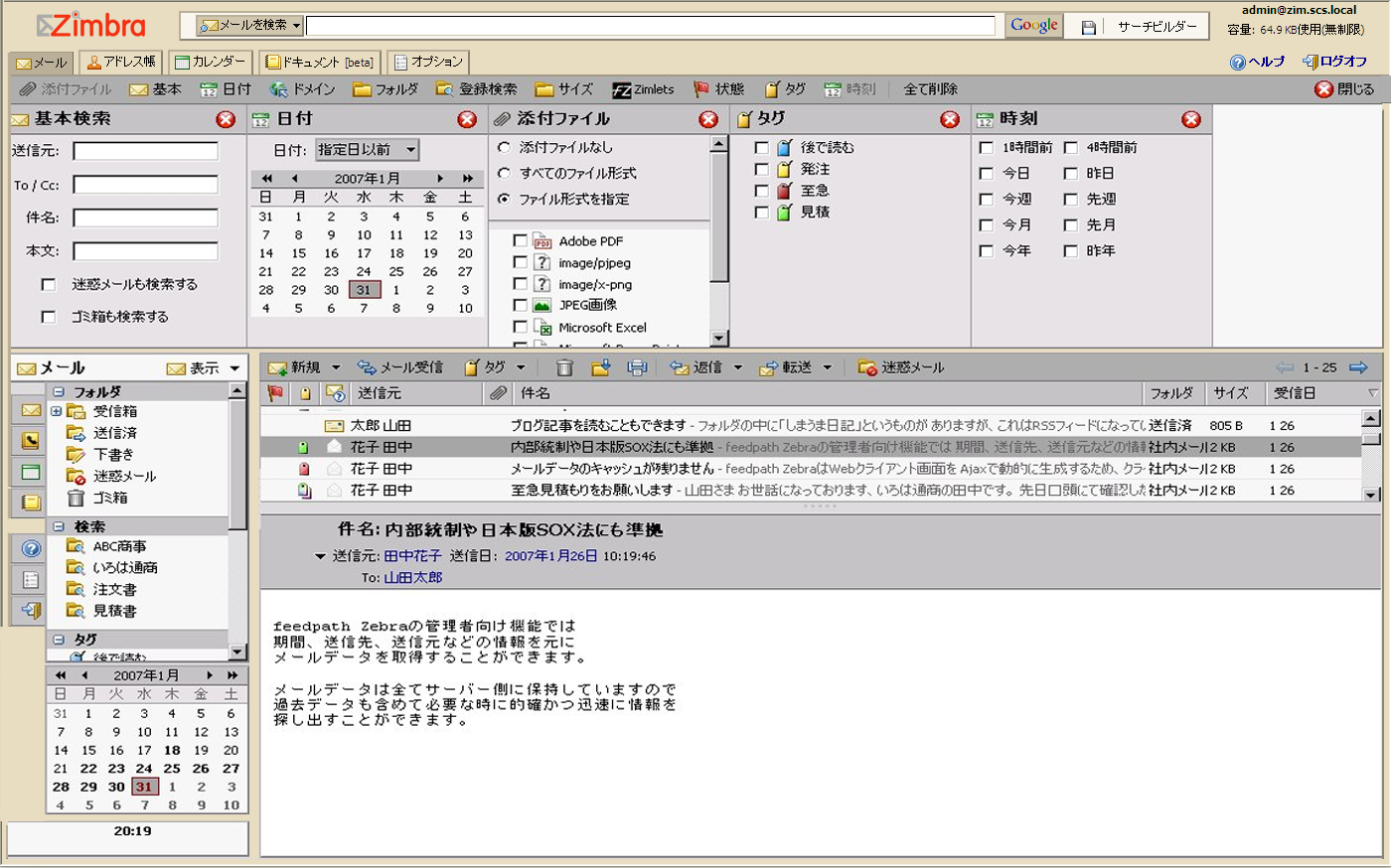Image resolution: width=1391 pixels, height=868 pixels.
Task: Close the 基本検索 panel
Action: [226, 119]
